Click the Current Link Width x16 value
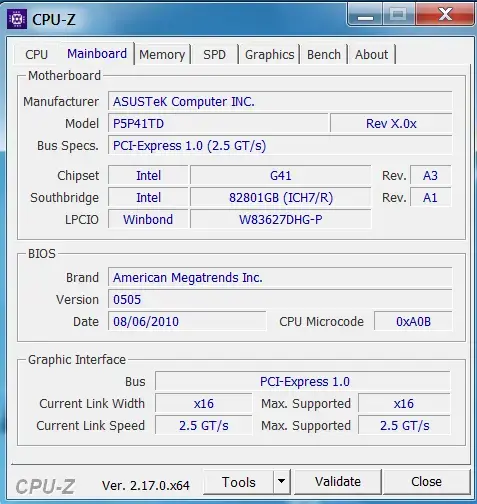This screenshot has height=504, width=477. (x=204, y=403)
